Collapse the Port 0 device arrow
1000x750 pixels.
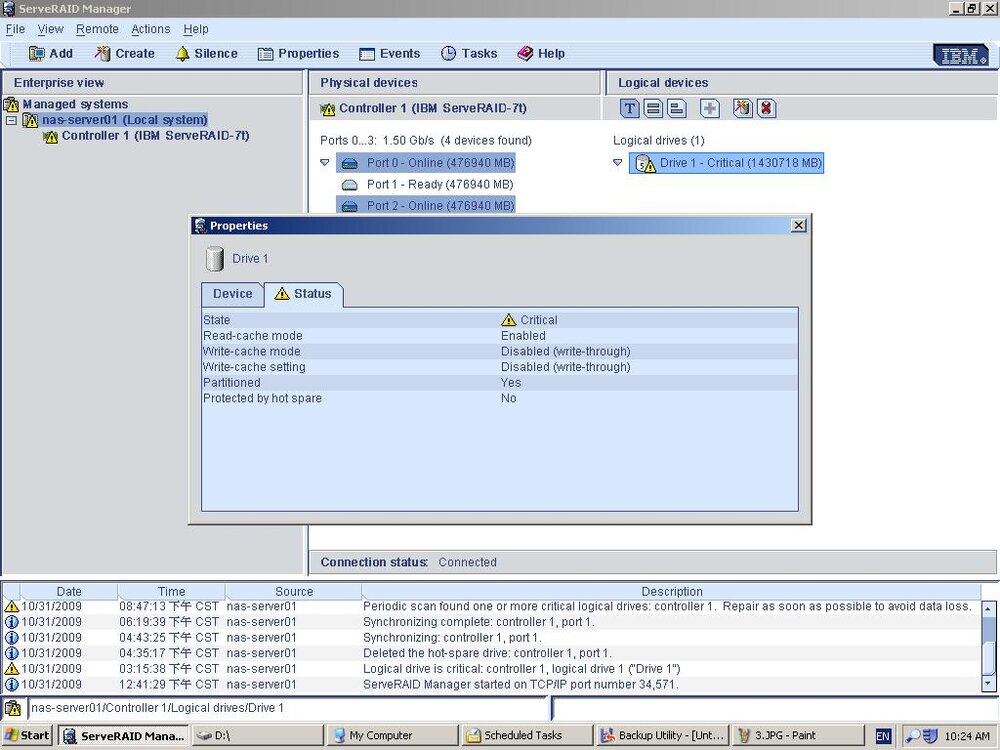[x=325, y=163]
